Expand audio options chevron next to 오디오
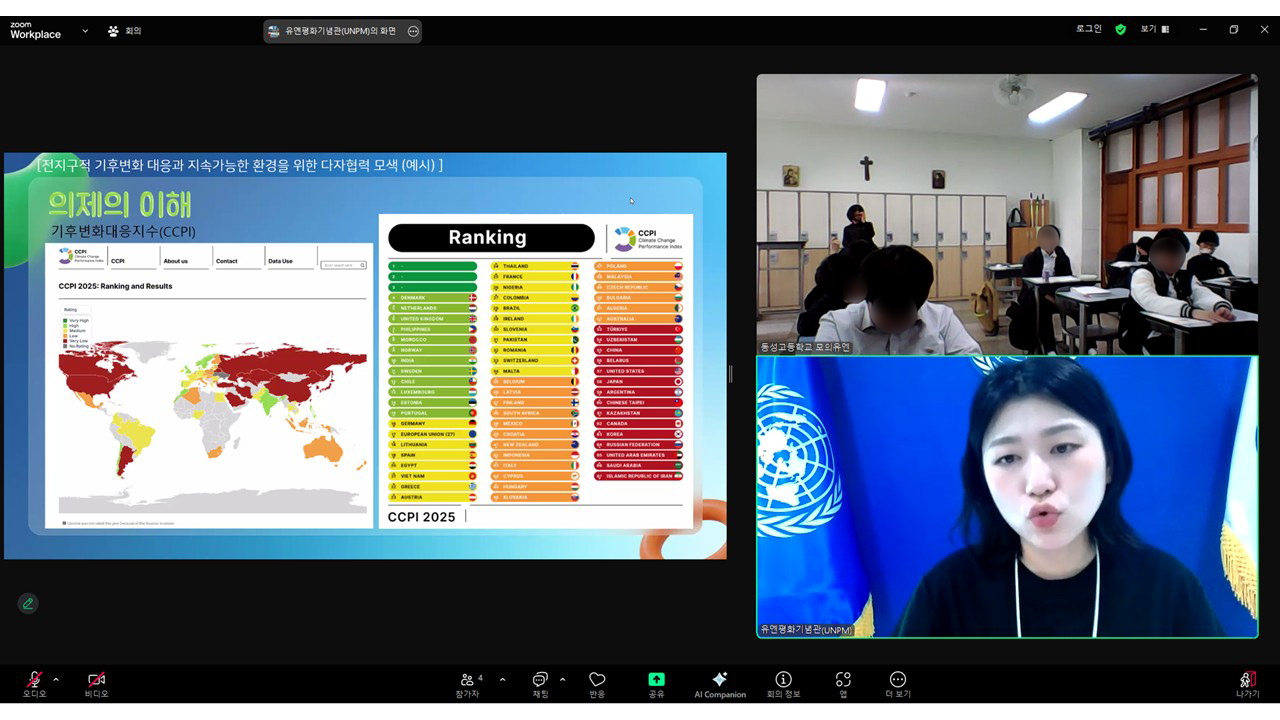The image size is (1280, 720). coord(56,680)
